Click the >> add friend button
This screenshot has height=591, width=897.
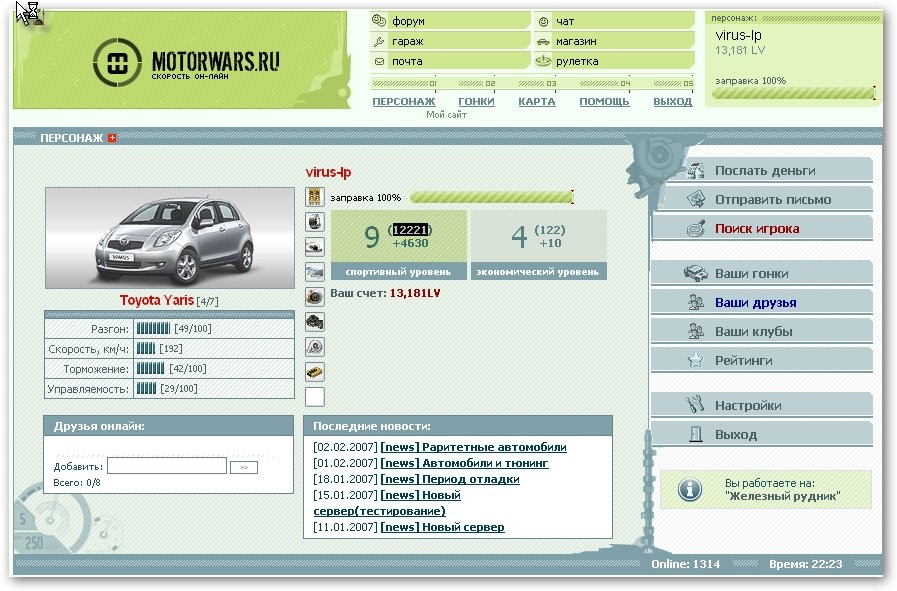244,467
